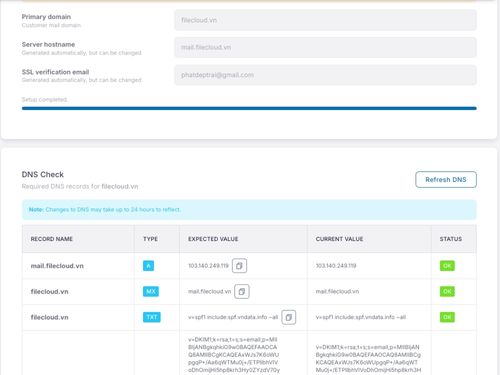Select current value mail.filecloud.vn
Viewport: 500px width, 375px height.
pos(337,291)
